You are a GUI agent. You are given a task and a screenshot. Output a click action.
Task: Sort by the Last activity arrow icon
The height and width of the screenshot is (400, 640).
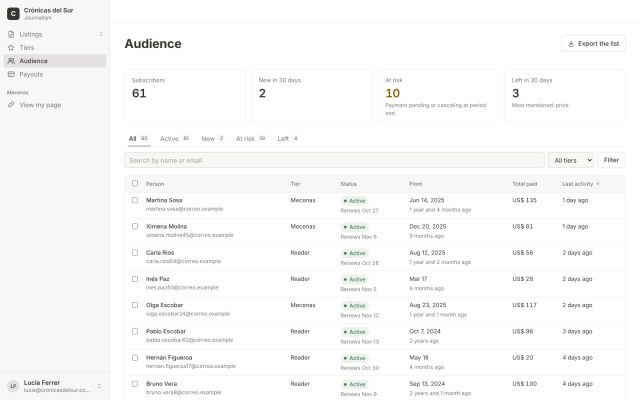pyautogui.click(x=598, y=184)
